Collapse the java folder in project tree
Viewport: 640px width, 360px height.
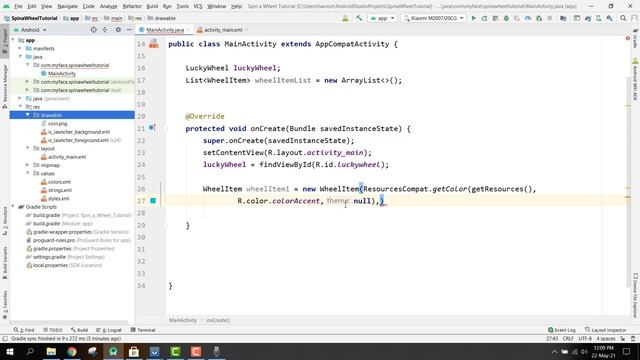point(20,57)
